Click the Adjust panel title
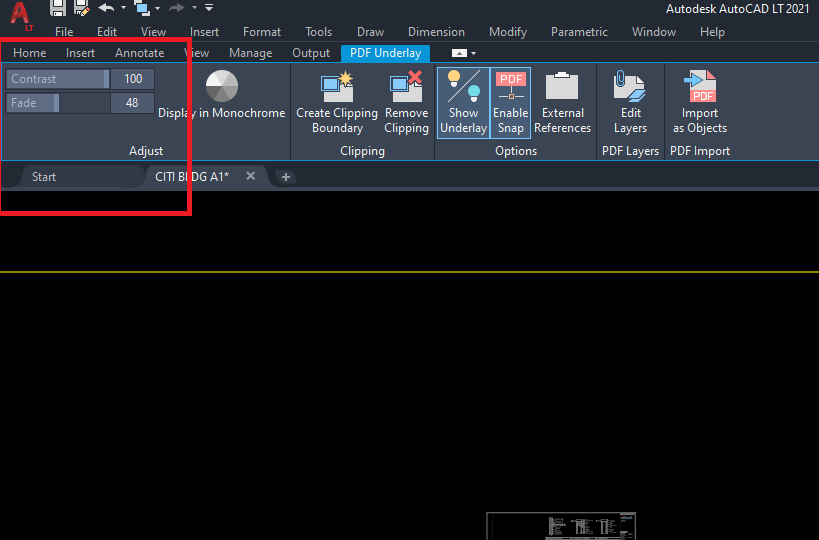819x540 pixels. [x=146, y=151]
